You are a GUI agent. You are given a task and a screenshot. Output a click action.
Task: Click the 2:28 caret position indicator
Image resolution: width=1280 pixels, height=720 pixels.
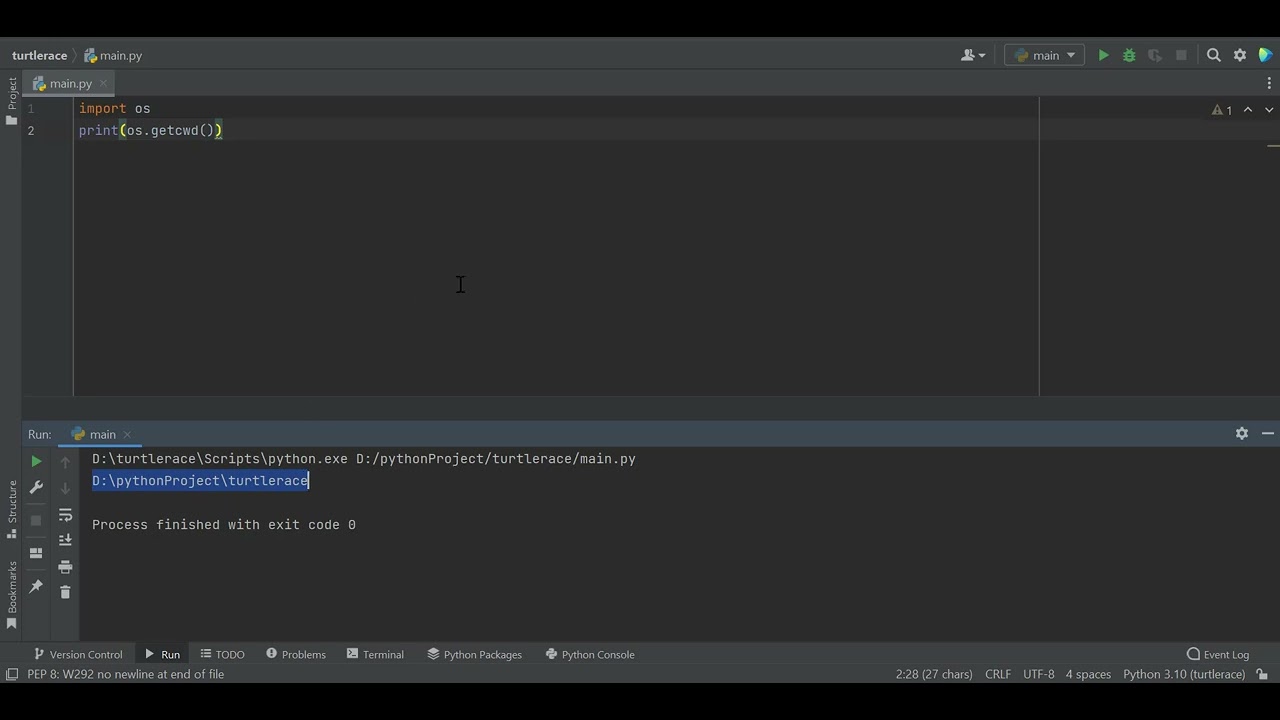pyautogui.click(x=934, y=674)
